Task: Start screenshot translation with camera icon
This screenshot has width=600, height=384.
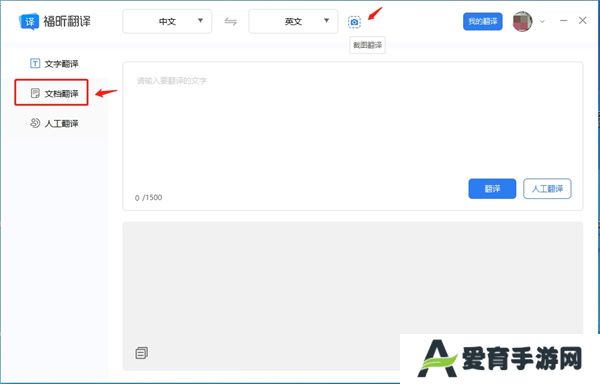Action: coord(354,22)
